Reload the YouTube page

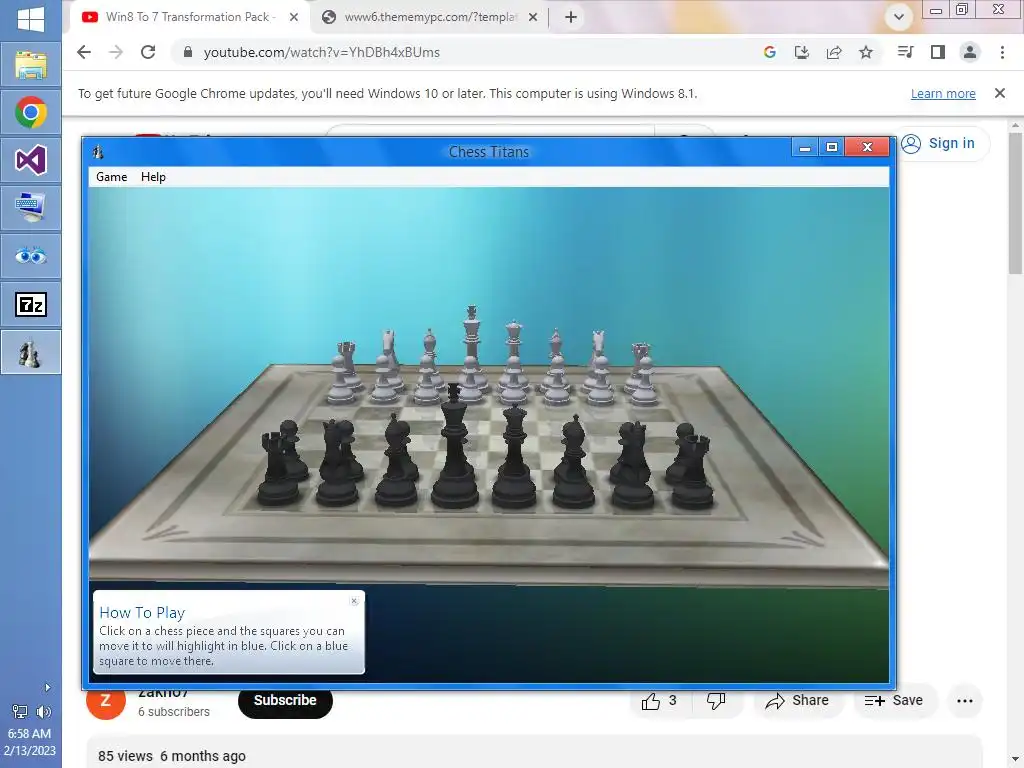click(148, 52)
